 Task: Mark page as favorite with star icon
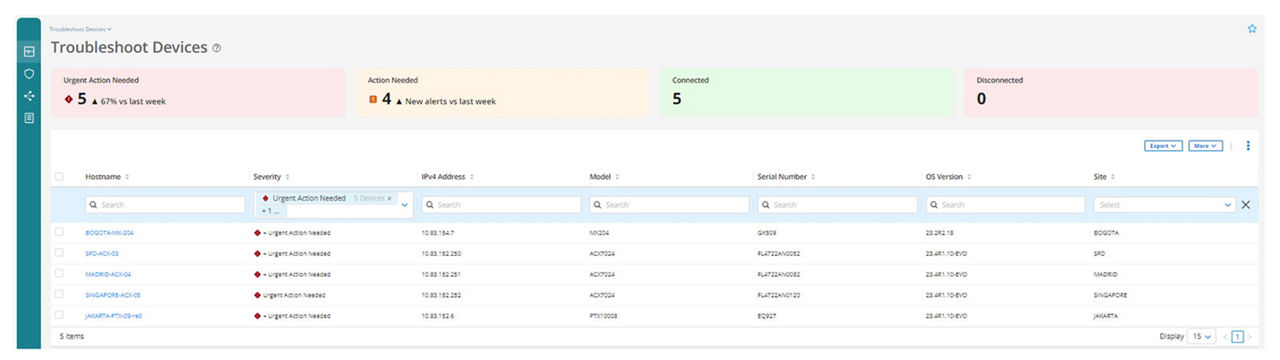[x=1252, y=29]
